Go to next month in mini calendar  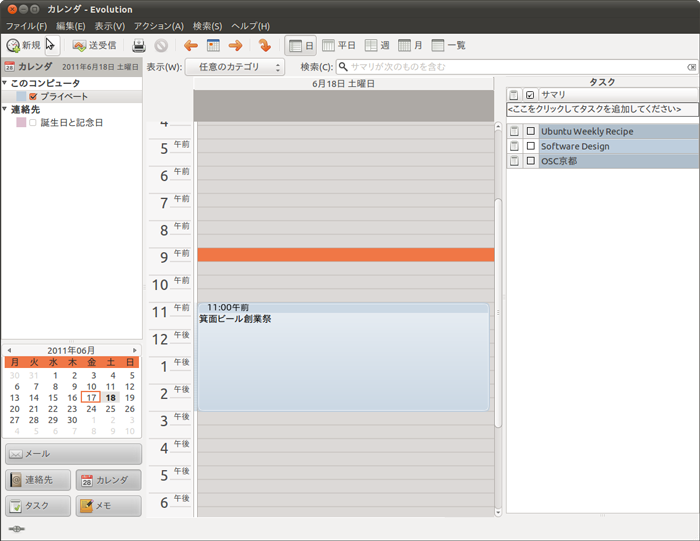pos(134,350)
